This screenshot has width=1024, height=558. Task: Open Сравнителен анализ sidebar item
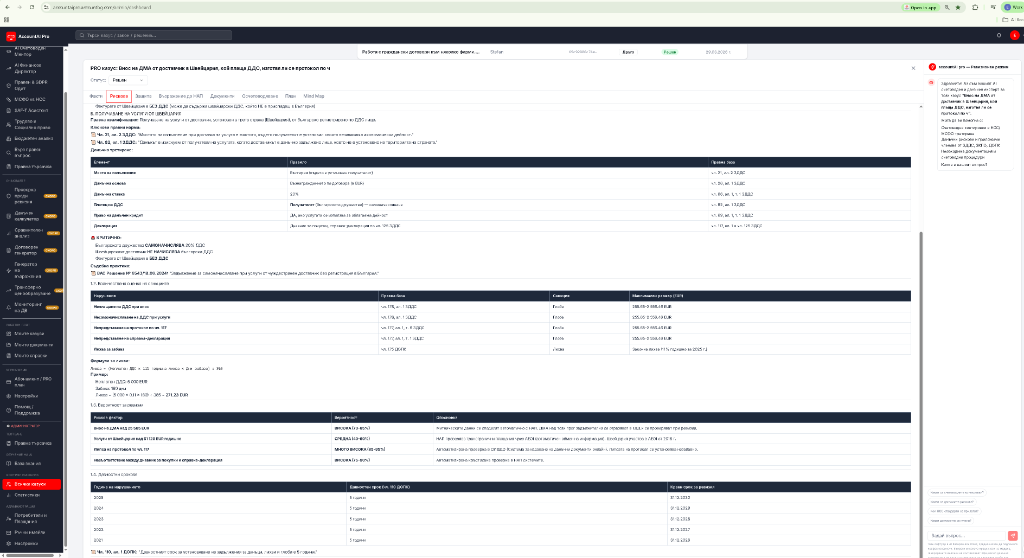point(29,233)
